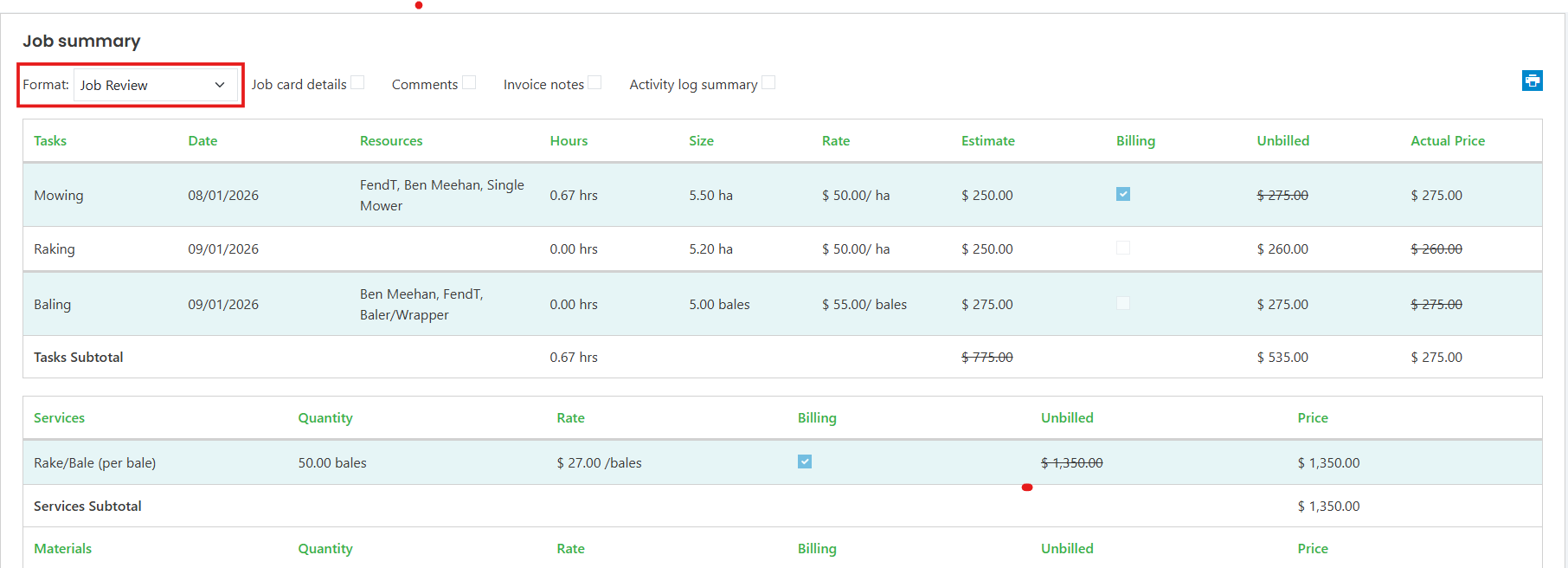Click the Rake/Bale (per bale) service
The width and height of the screenshot is (1568, 568).
pos(95,462)
